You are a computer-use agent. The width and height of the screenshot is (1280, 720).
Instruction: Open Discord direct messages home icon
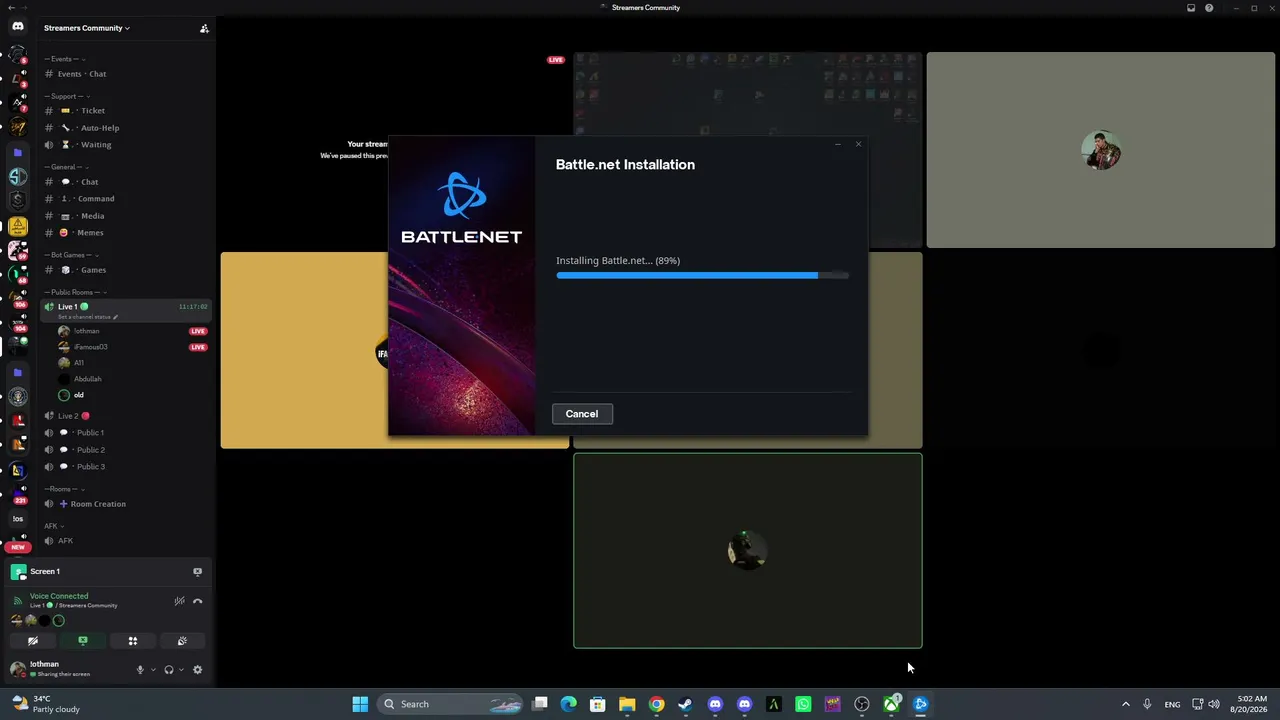point(17,27)
